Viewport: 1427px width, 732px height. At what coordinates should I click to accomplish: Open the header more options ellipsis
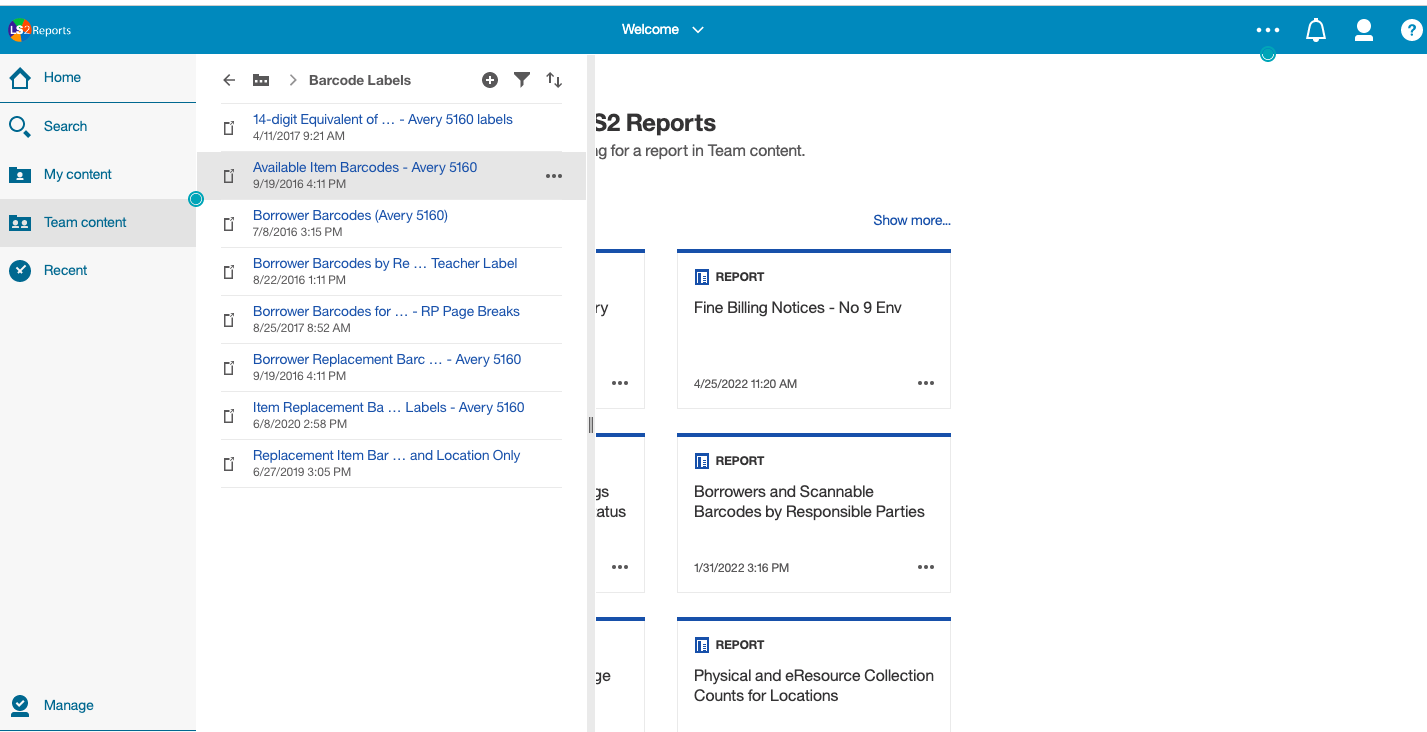click(x=1268, y=31)
